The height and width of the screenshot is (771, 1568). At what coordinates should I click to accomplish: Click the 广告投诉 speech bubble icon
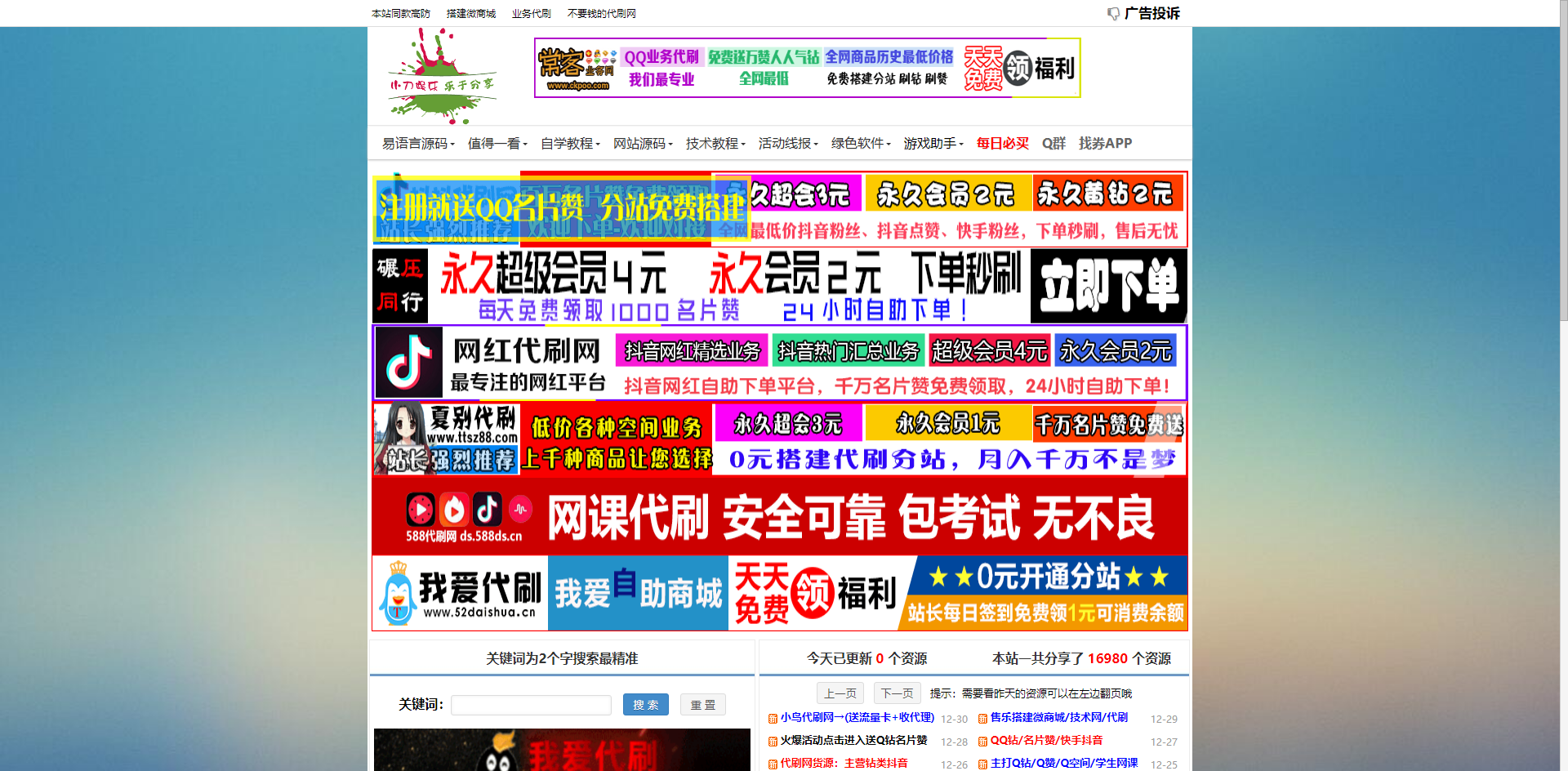tap(1113, 14)
